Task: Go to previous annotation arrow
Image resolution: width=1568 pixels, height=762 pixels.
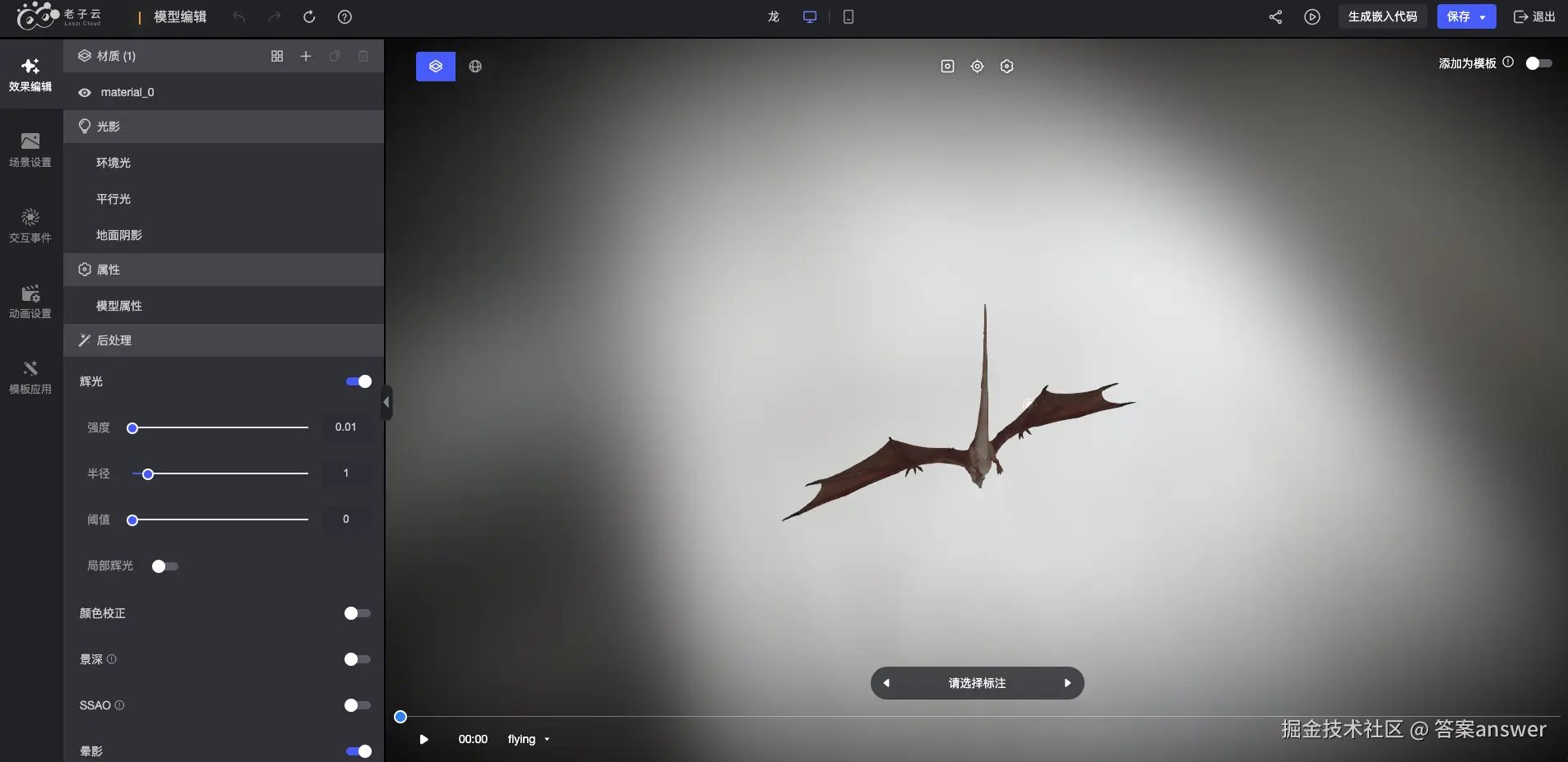Action: point(886,683)
